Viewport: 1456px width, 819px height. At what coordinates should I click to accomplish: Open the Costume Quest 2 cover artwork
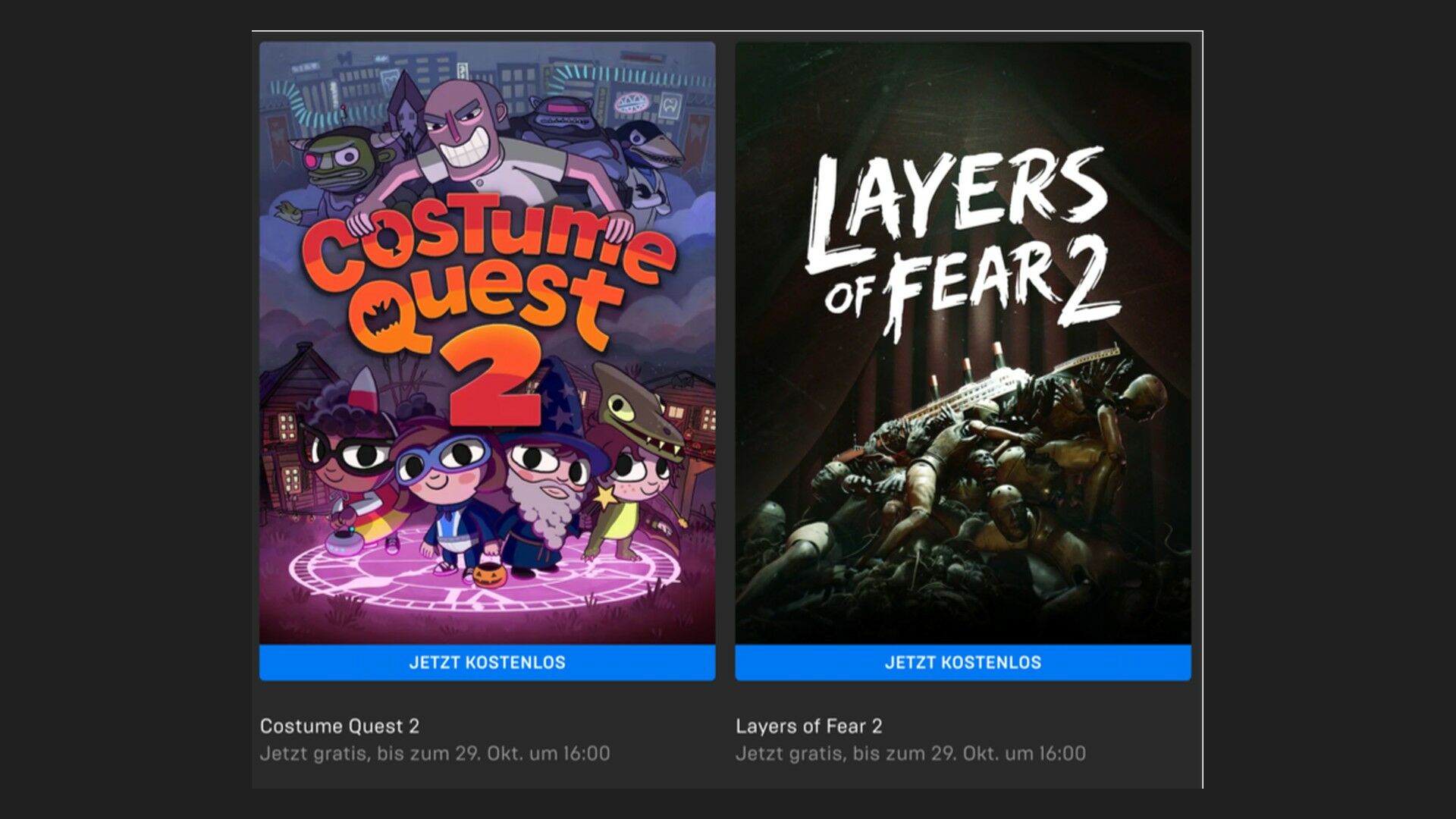click(x=487, y=343)
